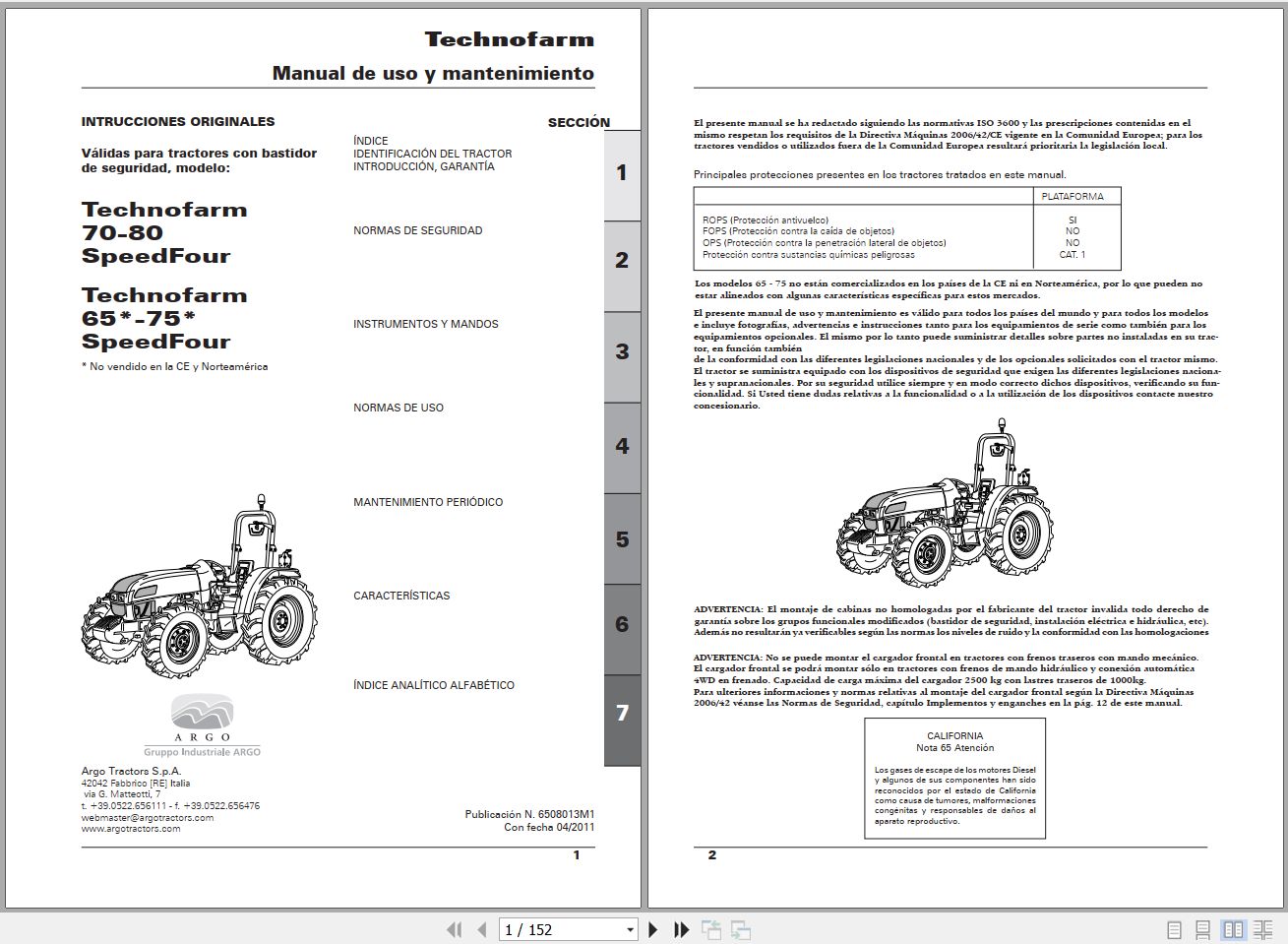Go to the next page
This screenshot has width=1288, height=944.
652,929
